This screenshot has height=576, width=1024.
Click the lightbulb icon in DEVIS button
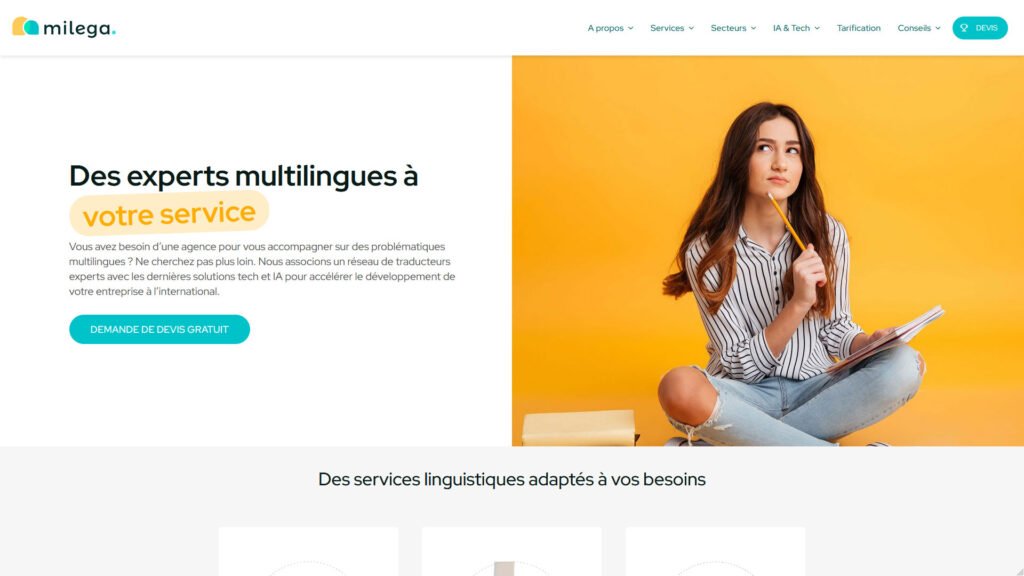click(964, 28)
